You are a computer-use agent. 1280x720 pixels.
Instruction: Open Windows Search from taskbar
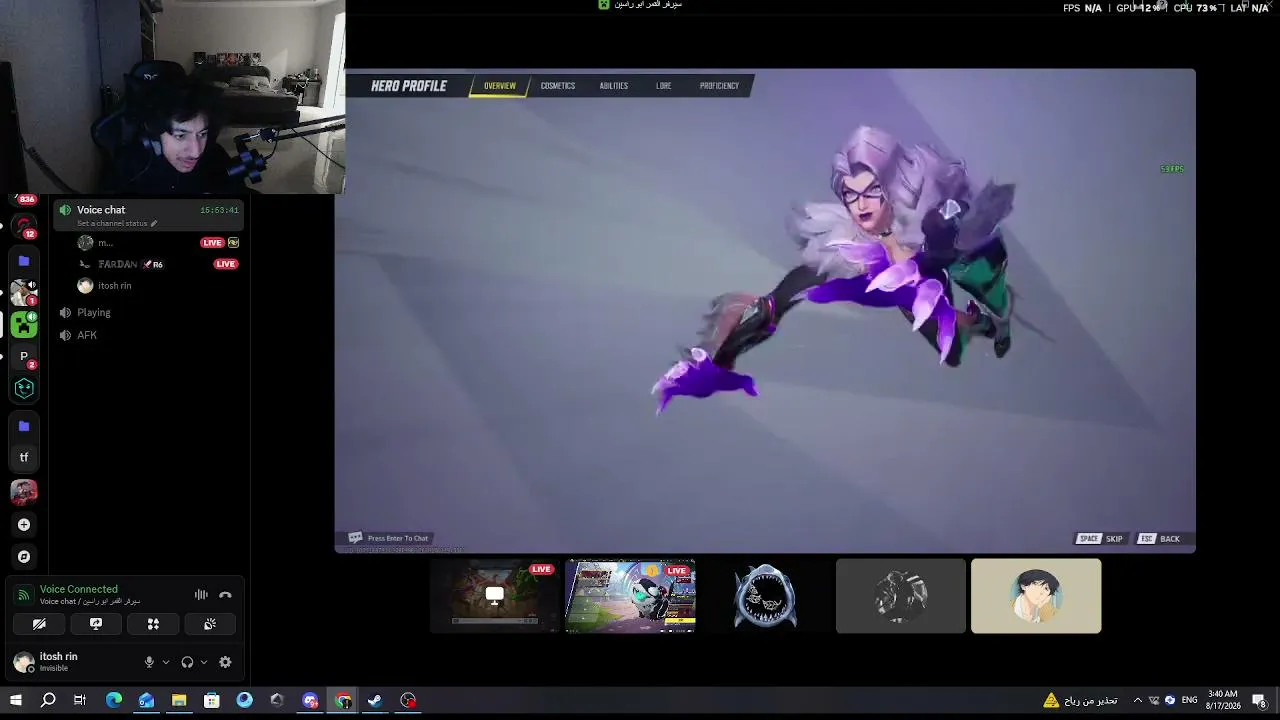(x=47, y=701)
